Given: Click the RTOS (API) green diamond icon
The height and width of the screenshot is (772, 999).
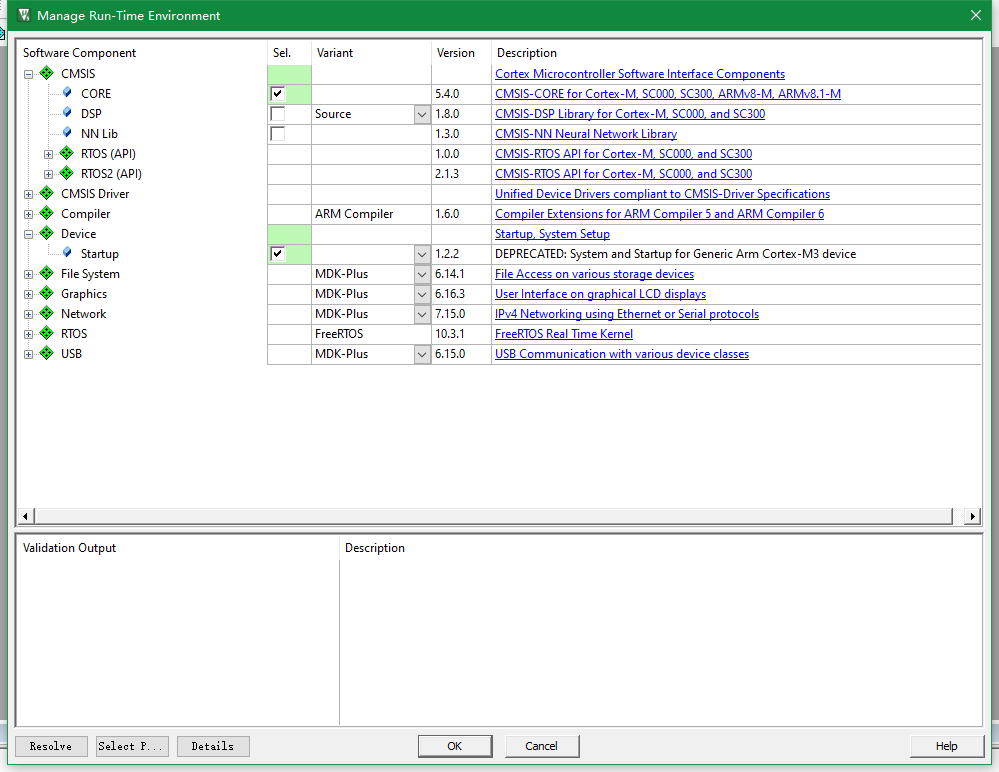Looking at the screenshot, I should tap(67, 153).
